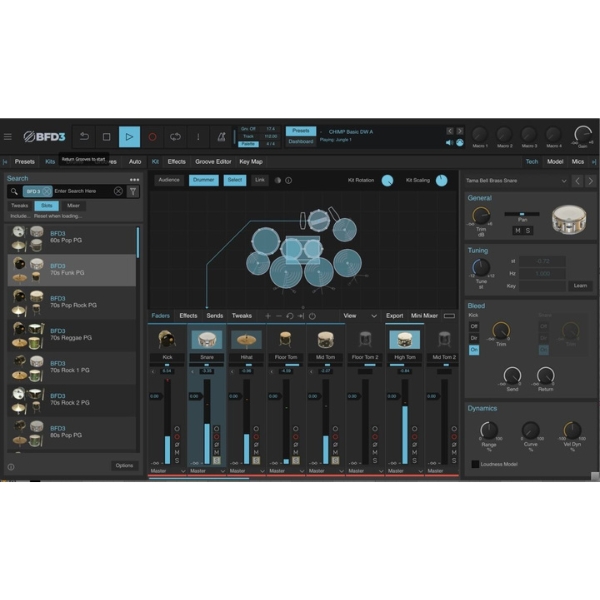Click the High Tom channel fader meter
Image resolution: width=600 pixels, height=600 pixels.
coord(405,422)
